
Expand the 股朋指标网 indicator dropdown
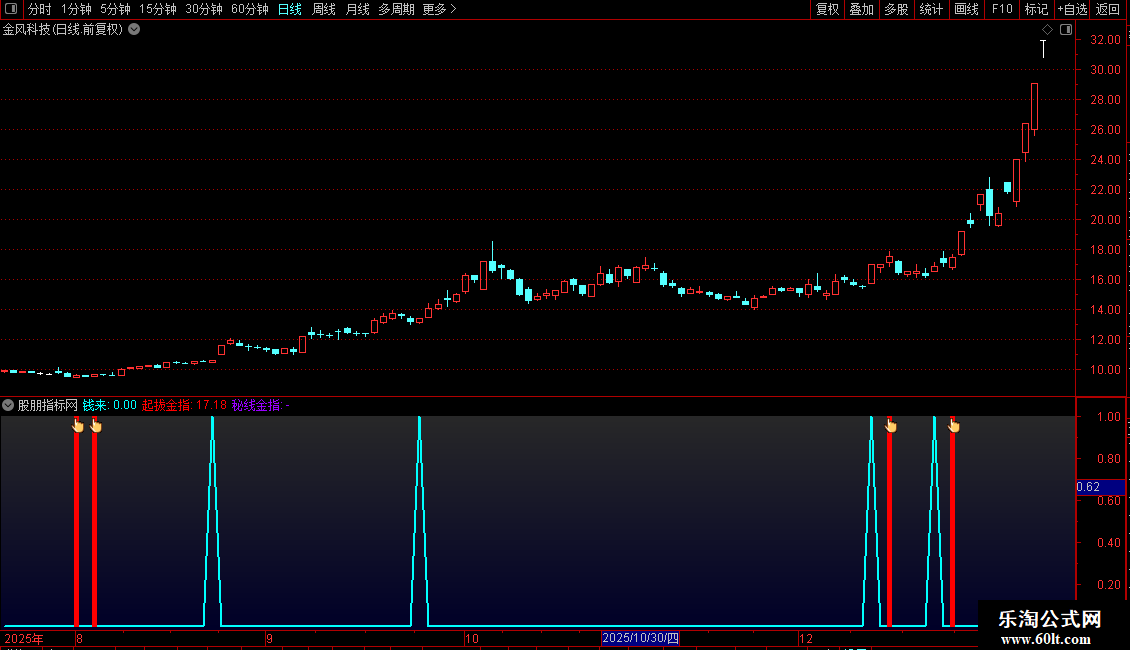click(8, 405)
